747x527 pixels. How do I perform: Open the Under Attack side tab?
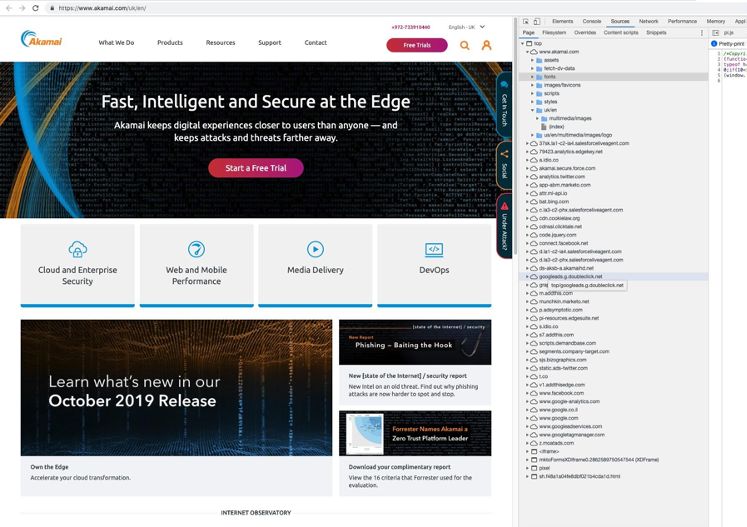coord(504,226)
